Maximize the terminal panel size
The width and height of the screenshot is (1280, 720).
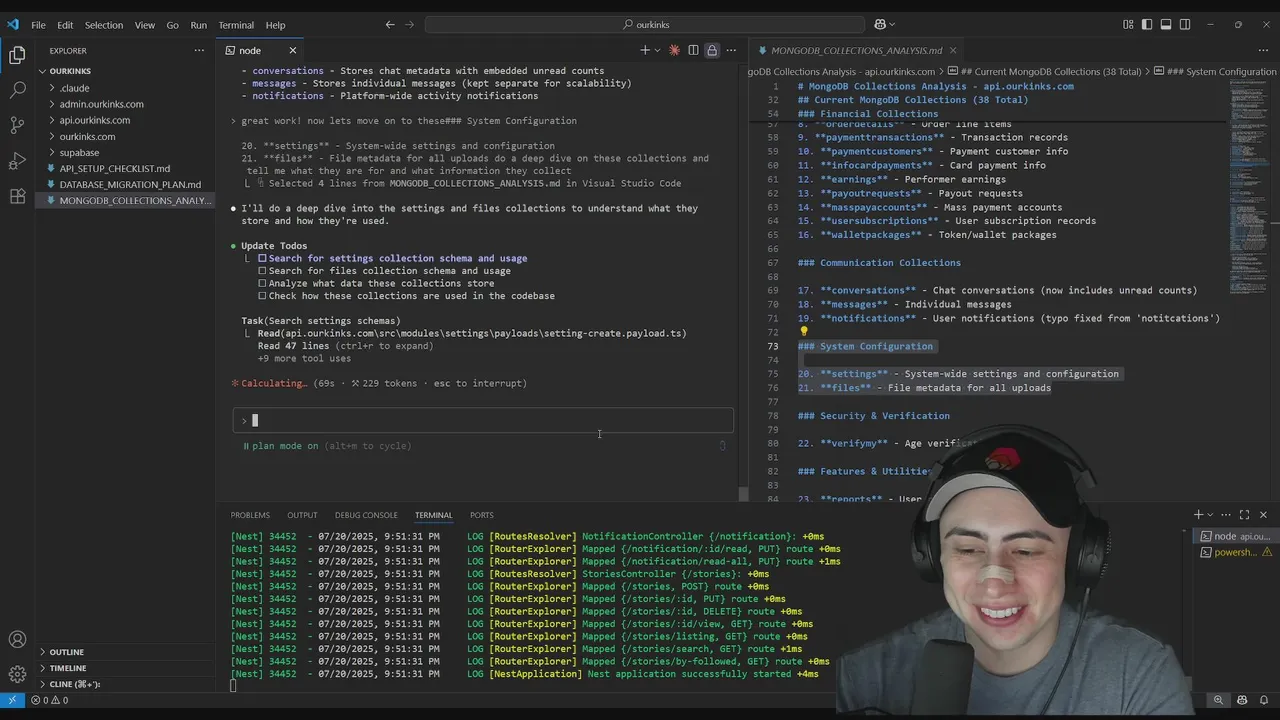(1245, 515)
